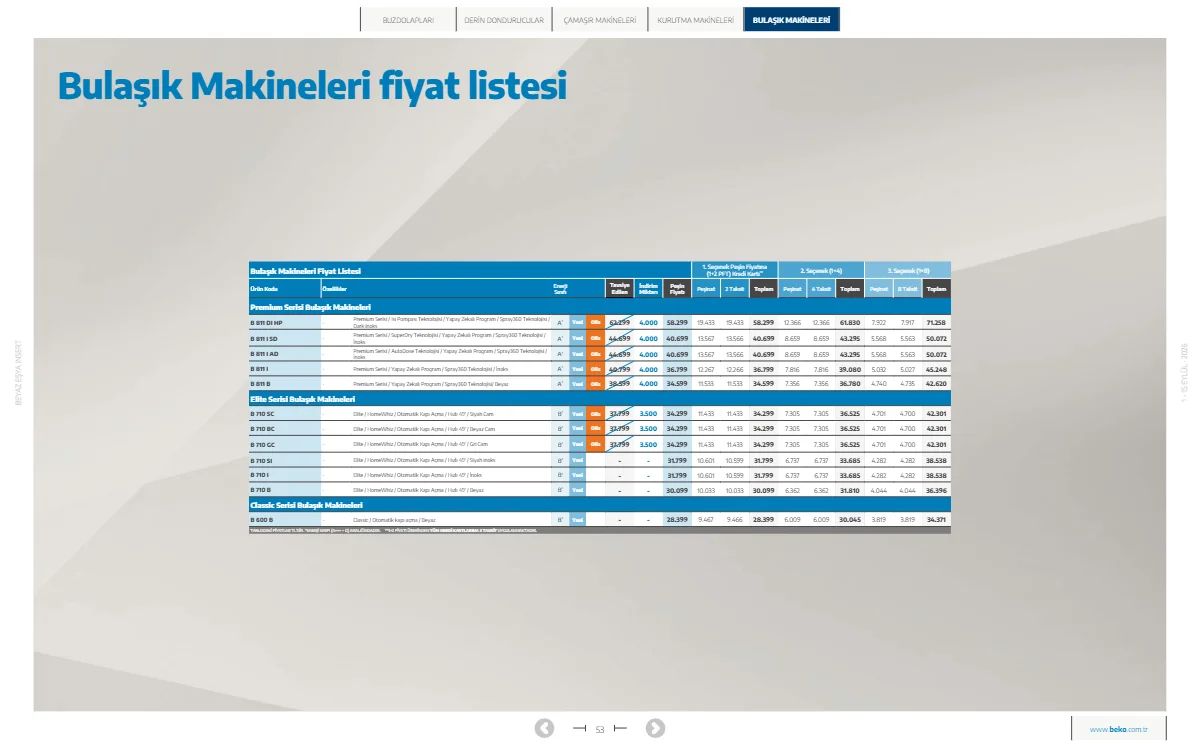The width and height of the screenshot is (1200, 744).
Task: Open the www.beko.com.tr link
Action: 1118,729
